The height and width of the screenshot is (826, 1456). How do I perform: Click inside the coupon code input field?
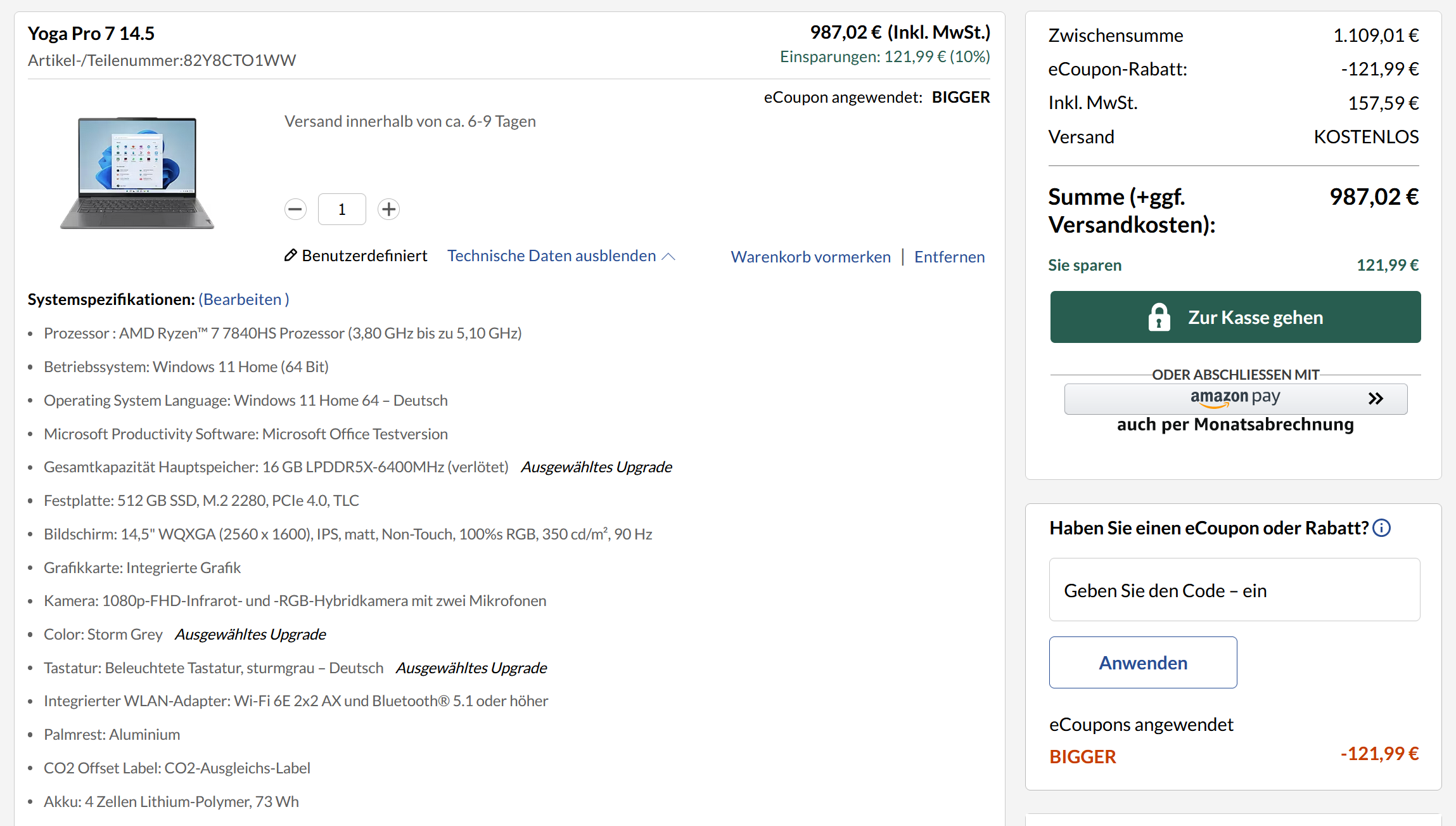(x=1234, y=590)
